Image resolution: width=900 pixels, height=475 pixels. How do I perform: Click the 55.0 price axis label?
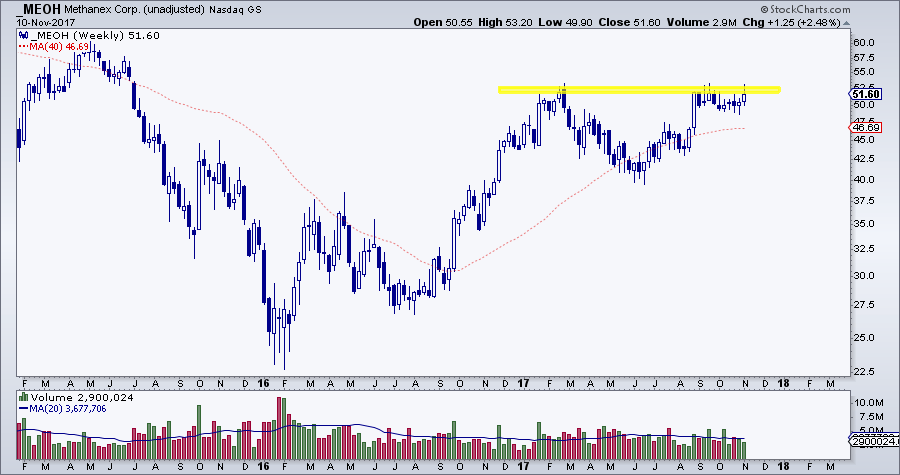[x=863, y=72]
